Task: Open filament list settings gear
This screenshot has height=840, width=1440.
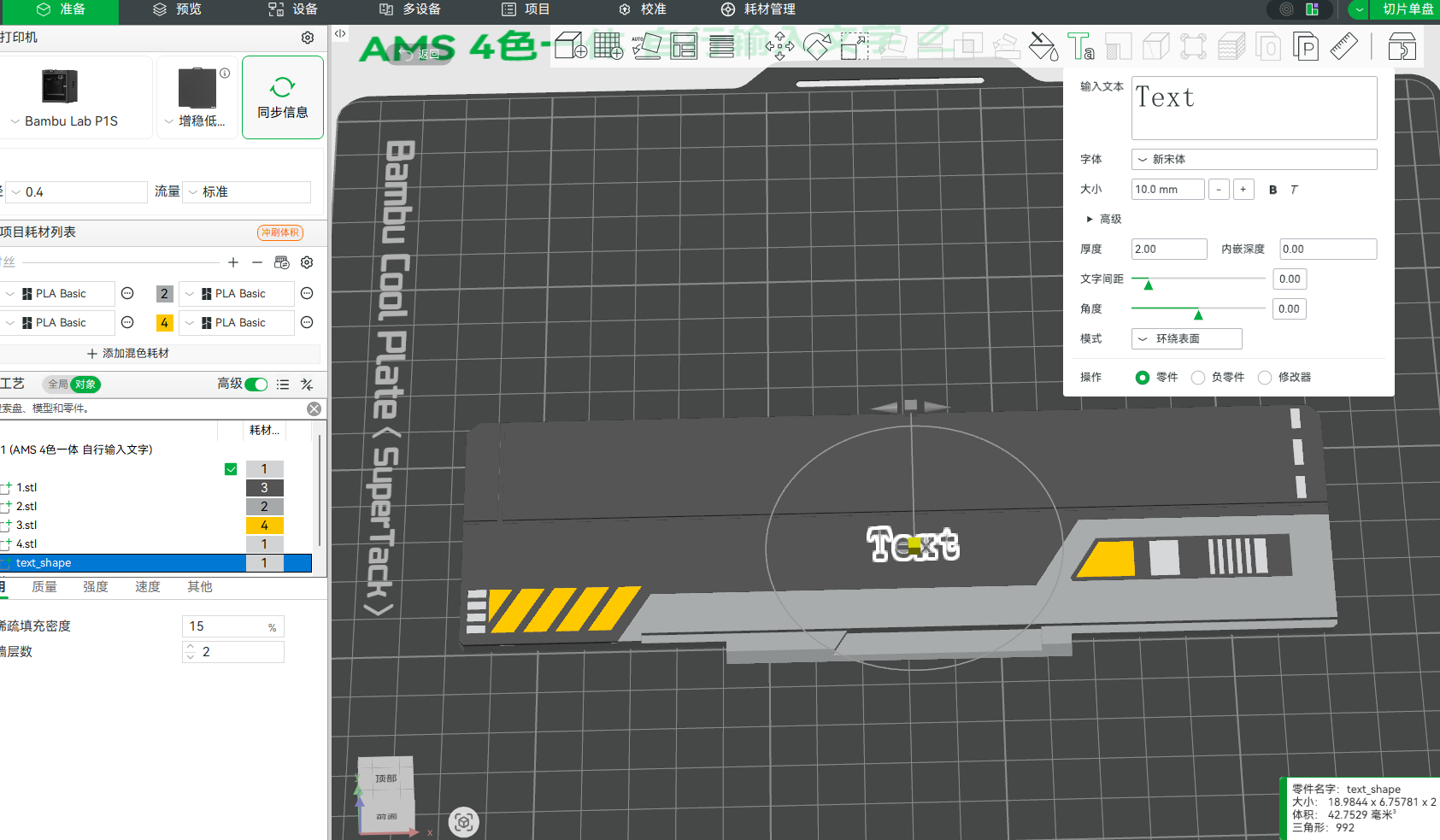Action: coord(307,262)
